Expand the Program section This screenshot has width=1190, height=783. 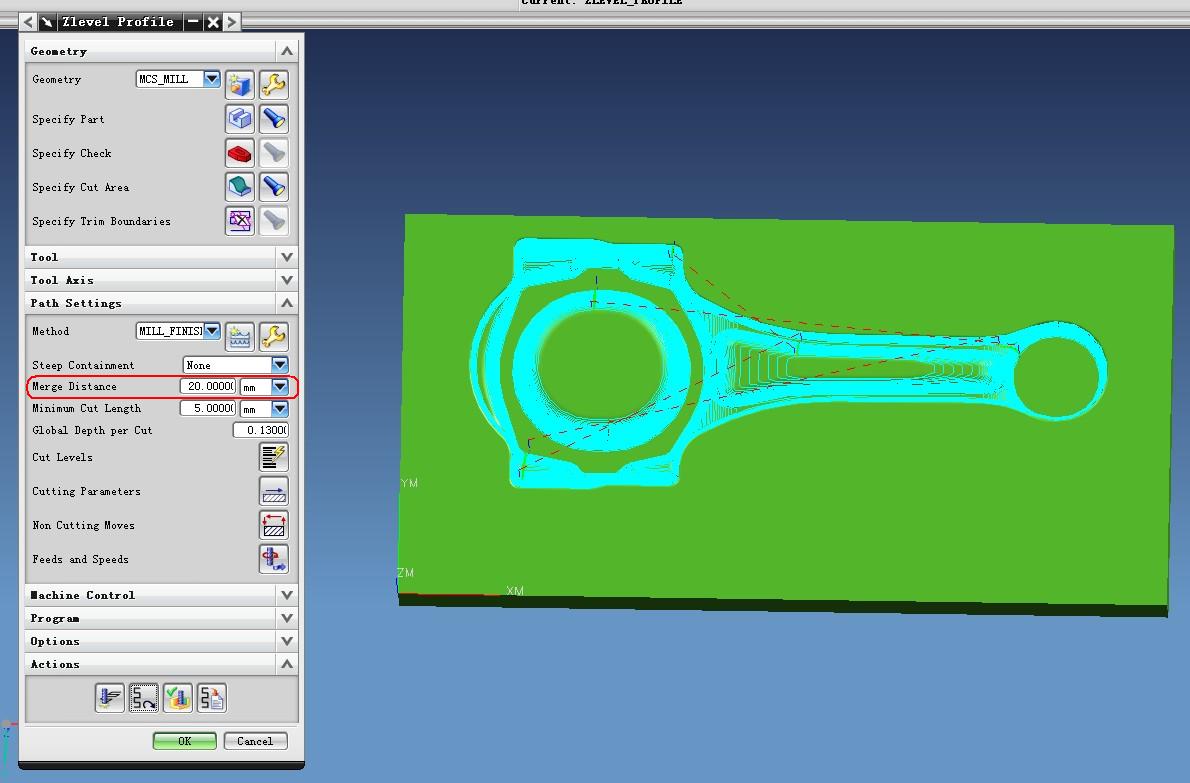click(287, 618)
